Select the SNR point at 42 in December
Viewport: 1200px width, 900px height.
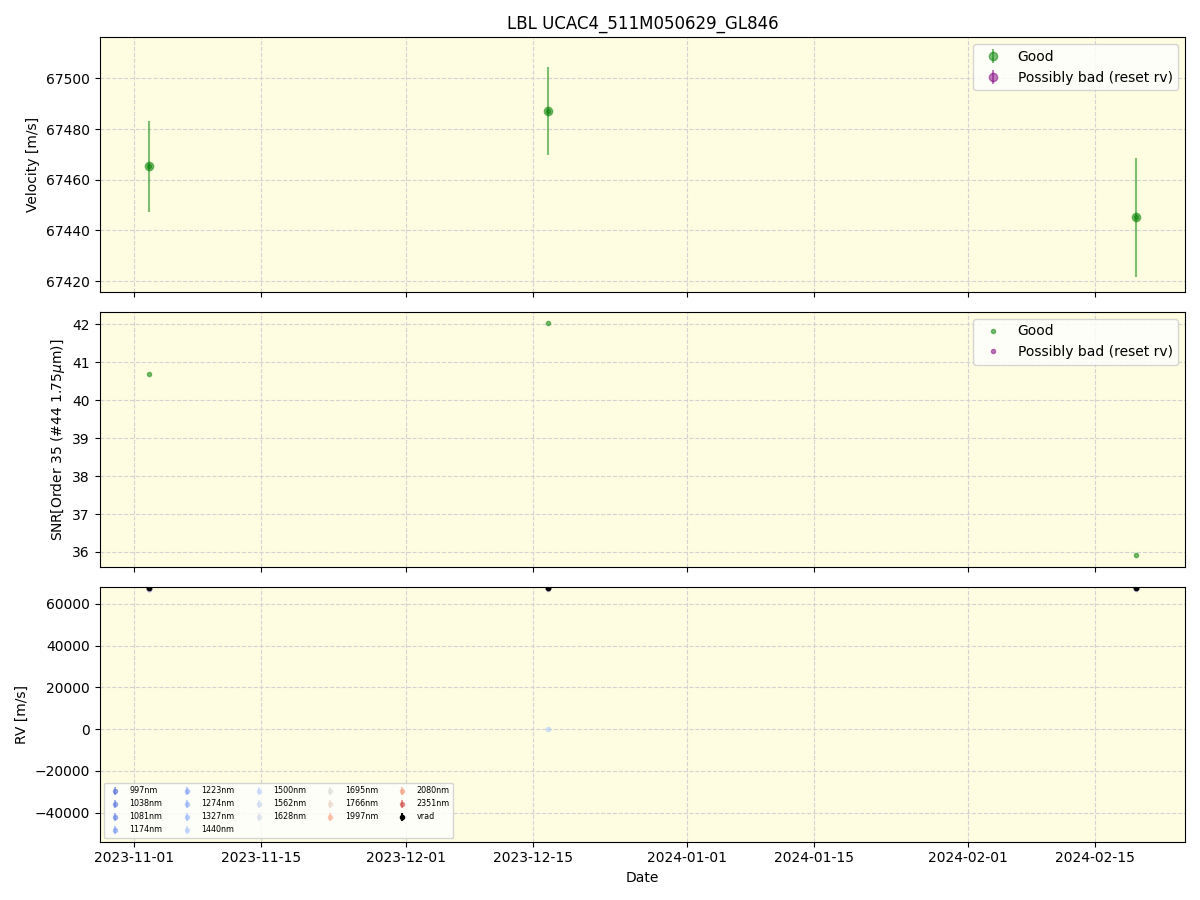tap(548, 323)
